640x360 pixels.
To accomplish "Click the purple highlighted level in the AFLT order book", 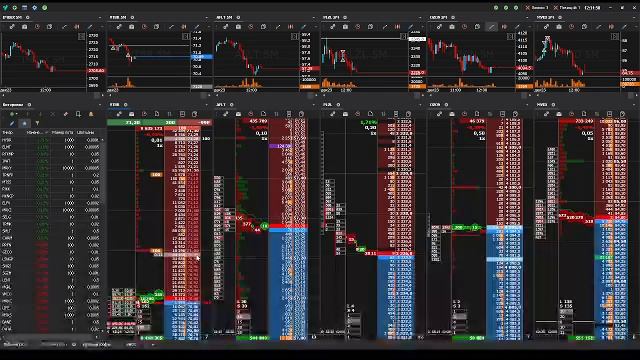I will [x=280, y=146].
